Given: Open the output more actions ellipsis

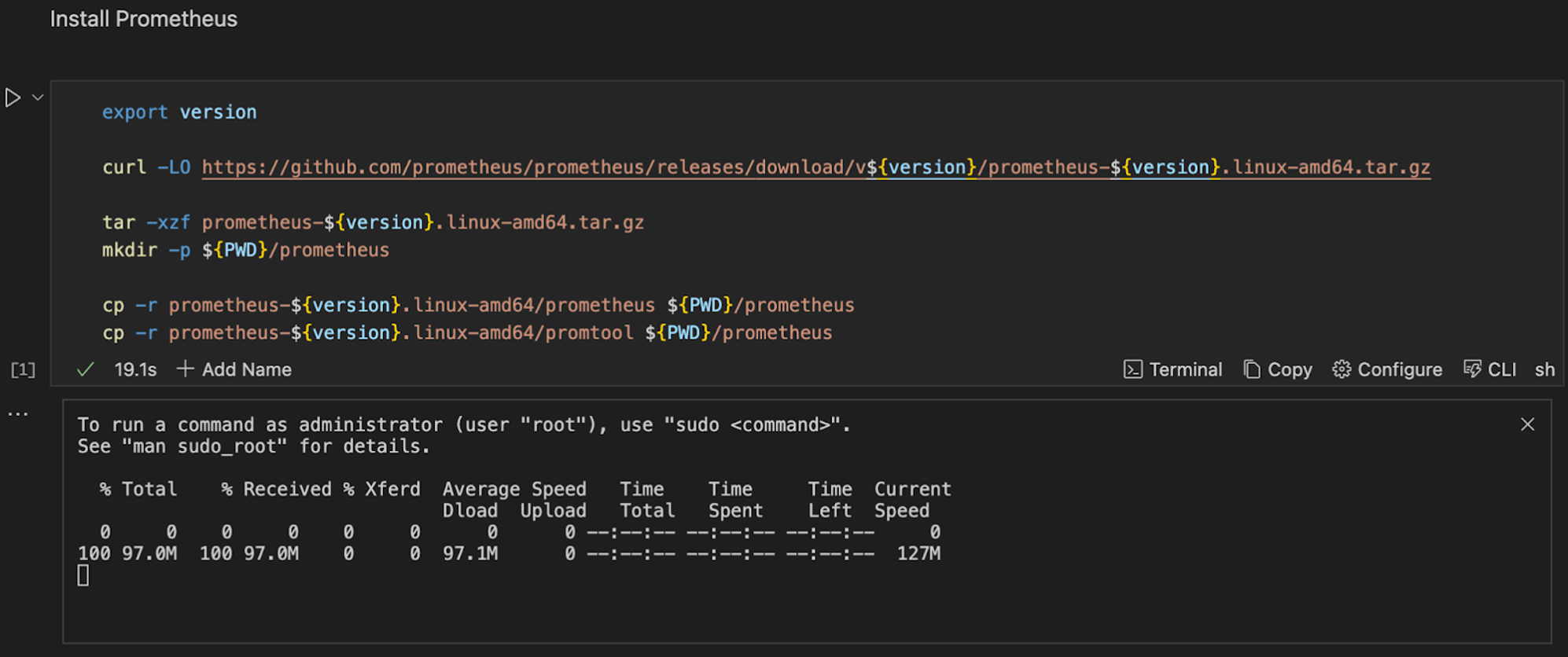Looking at the screenshot, I should 17,413.
